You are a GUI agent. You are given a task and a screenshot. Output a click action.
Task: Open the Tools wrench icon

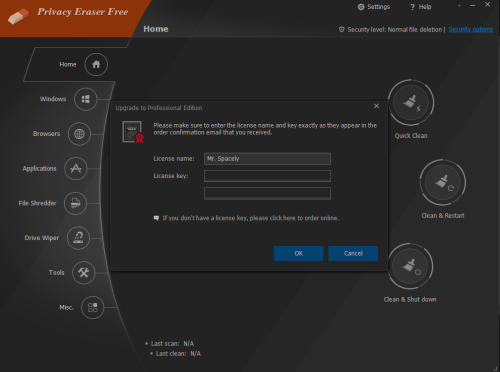coord(83,273)
